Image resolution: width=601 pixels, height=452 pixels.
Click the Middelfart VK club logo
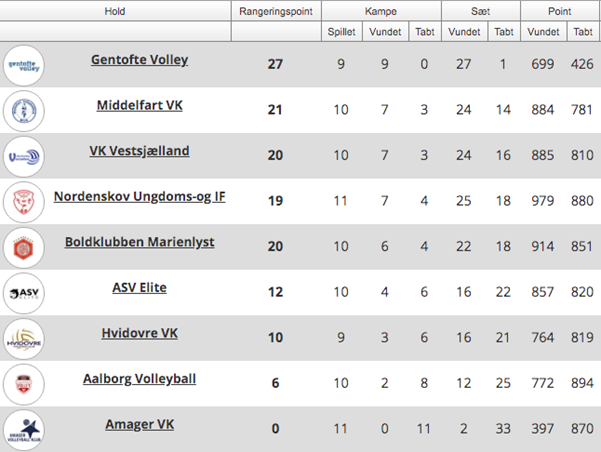pos(24,111)
